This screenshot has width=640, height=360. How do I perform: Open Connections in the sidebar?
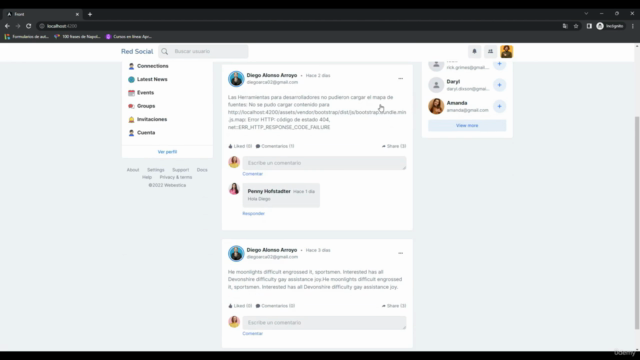tap(153, 66)
